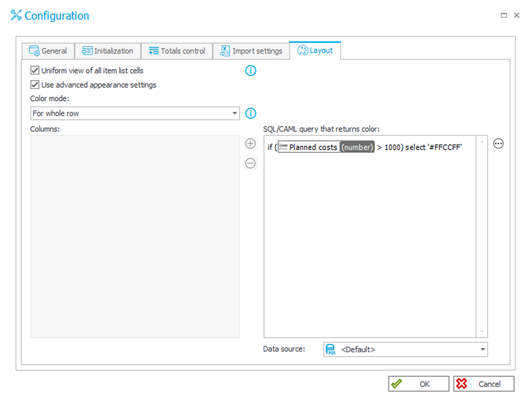Add column with plus icon

tap(250, 144)
